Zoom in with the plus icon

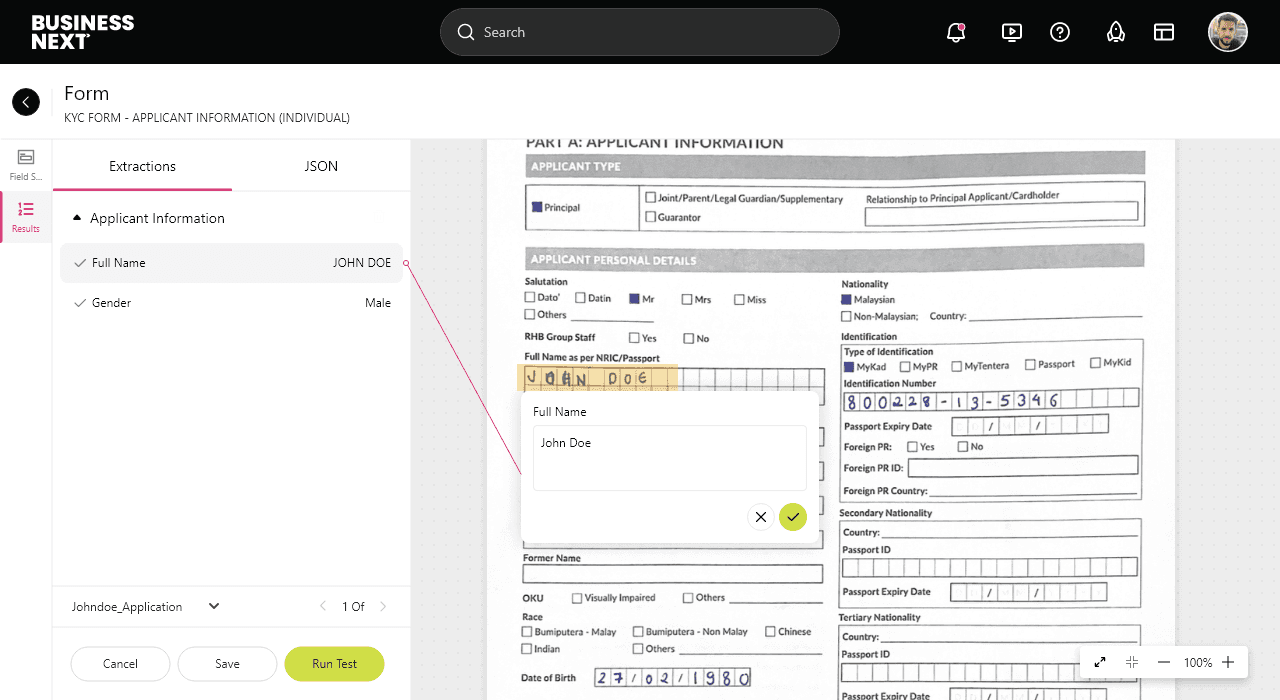(1228, 662)
